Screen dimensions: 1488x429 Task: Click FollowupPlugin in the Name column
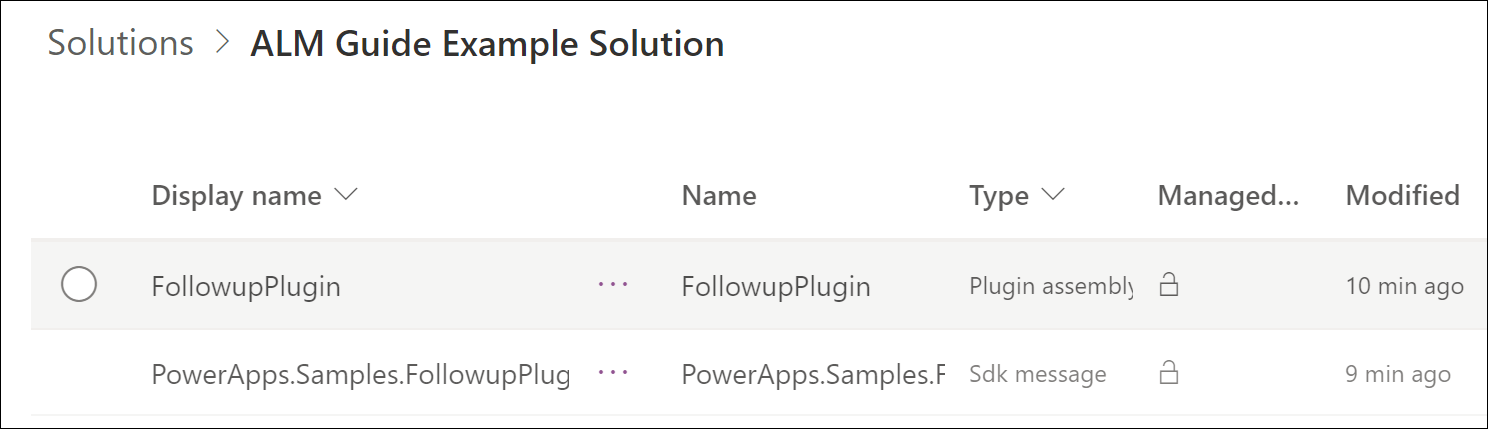coord(776,287)
